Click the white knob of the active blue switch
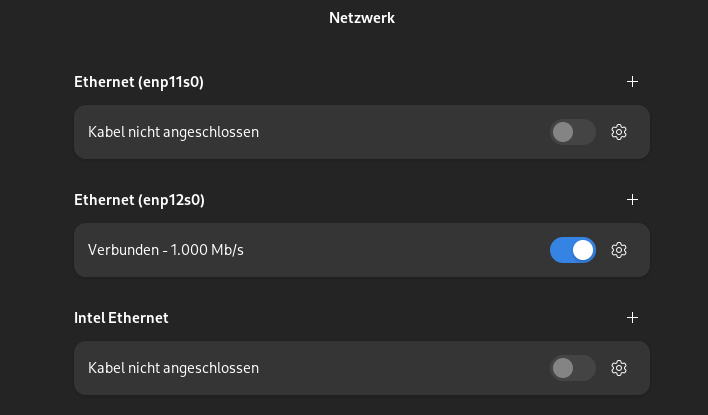This screenshot has width=708, height=415. coord(583,250)
